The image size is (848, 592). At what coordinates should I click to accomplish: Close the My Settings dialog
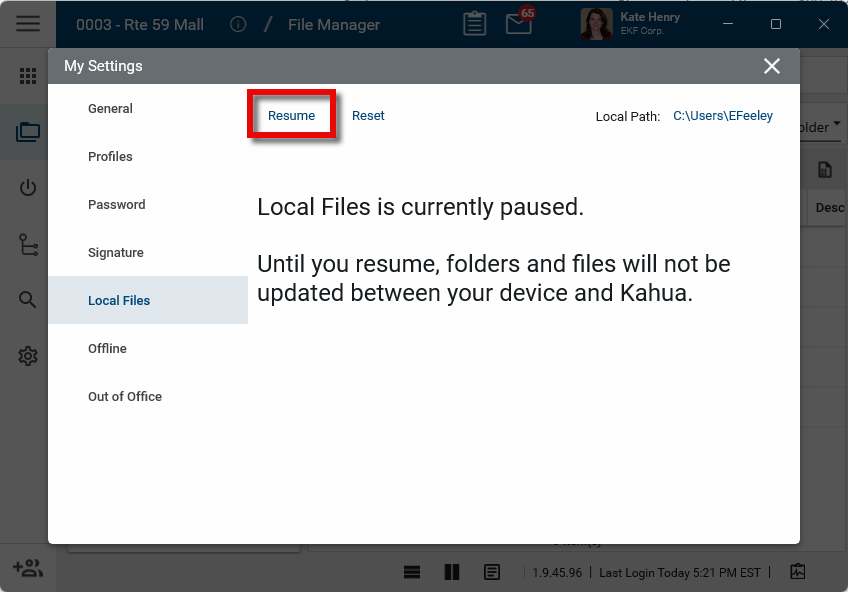772,66
